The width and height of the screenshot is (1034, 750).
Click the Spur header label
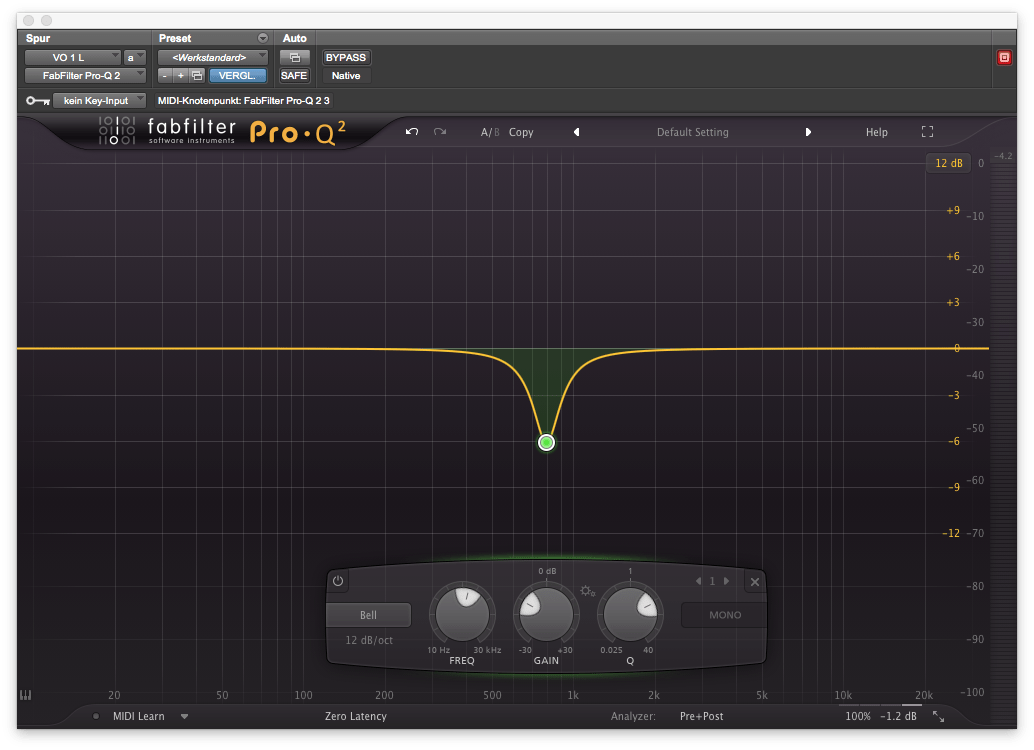[x=38, y=38]
